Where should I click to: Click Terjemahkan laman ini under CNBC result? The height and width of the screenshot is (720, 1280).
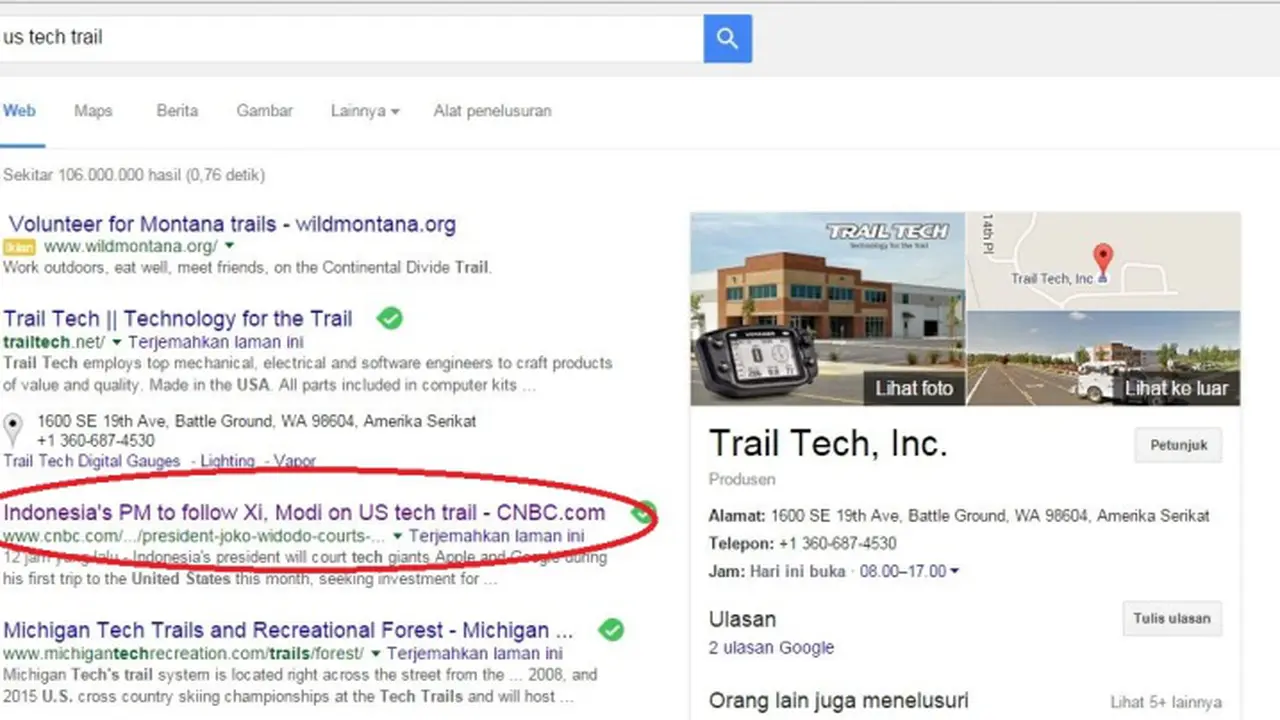click(496, 536)
